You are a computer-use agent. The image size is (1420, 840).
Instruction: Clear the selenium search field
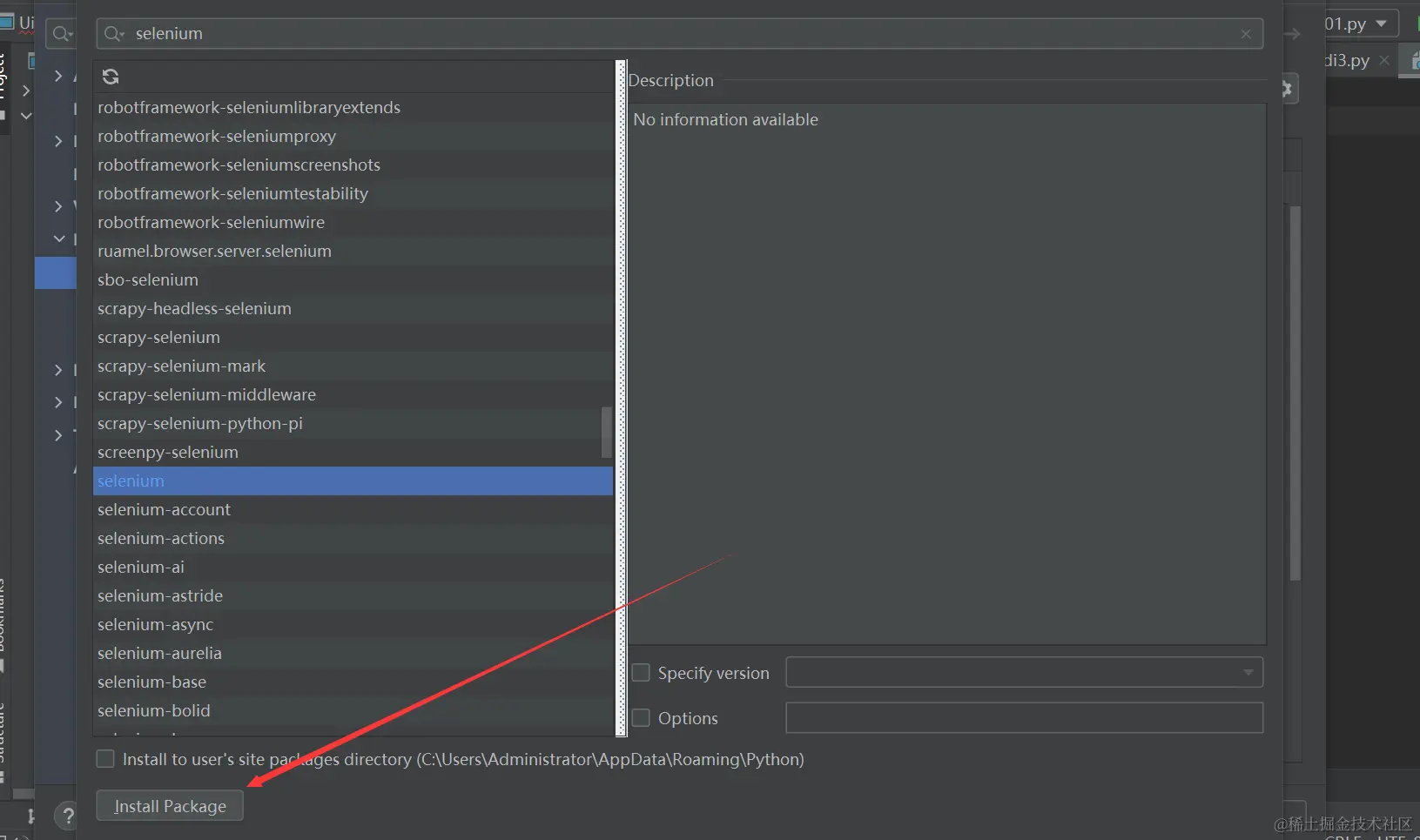click(1246, 34)
